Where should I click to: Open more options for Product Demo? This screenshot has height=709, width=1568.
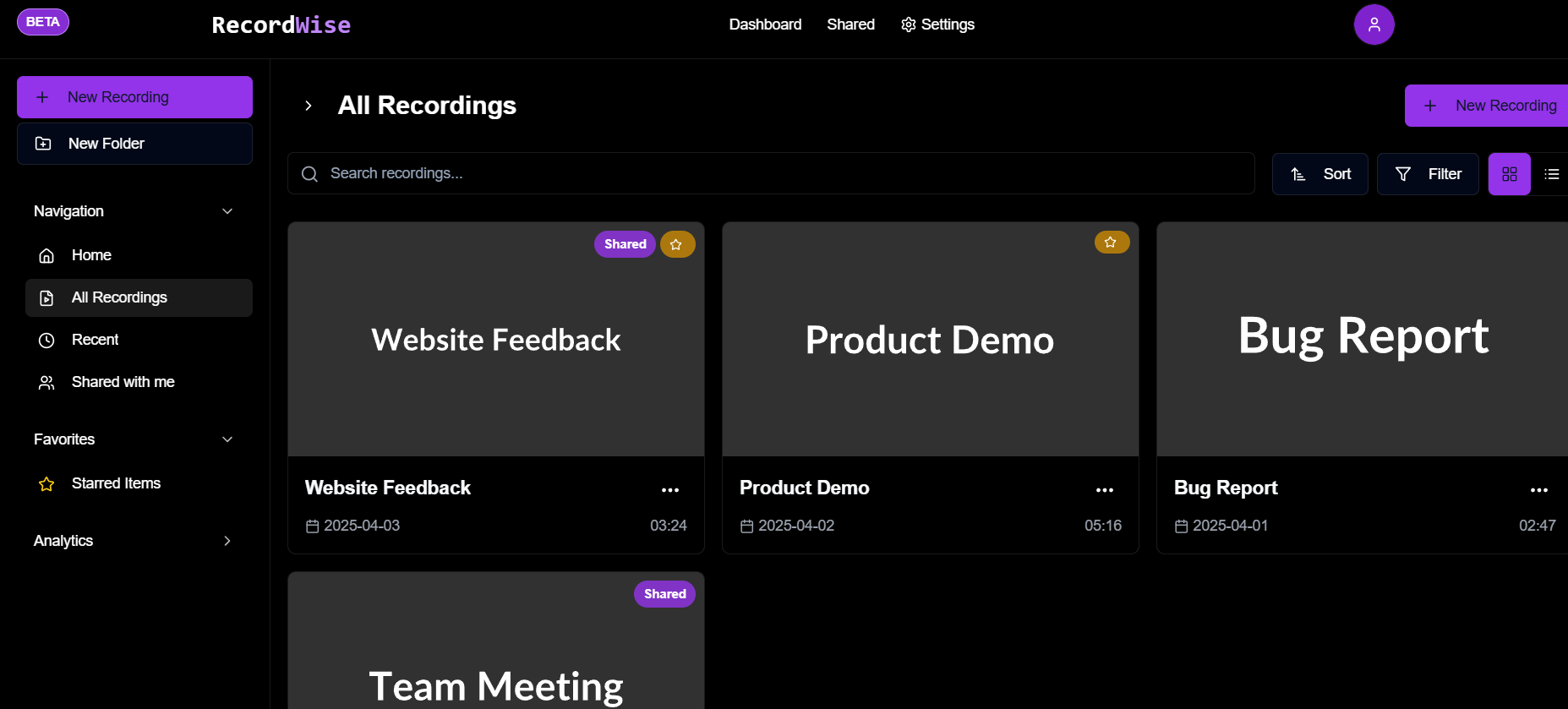pyautogui.click(x=1105, y=490)
